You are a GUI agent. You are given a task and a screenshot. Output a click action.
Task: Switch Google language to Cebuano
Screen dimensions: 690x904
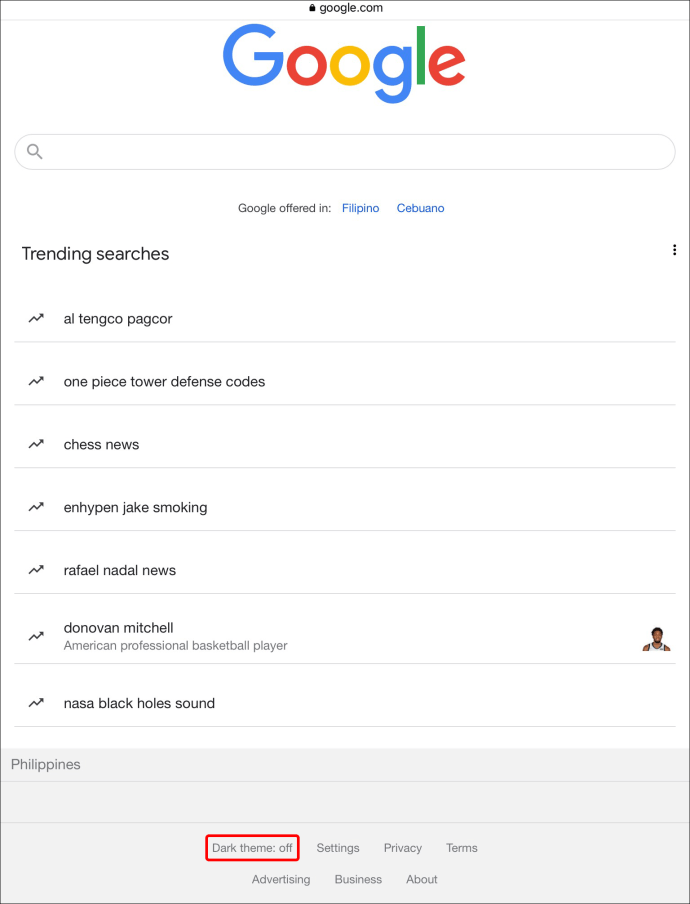(420, 208)
